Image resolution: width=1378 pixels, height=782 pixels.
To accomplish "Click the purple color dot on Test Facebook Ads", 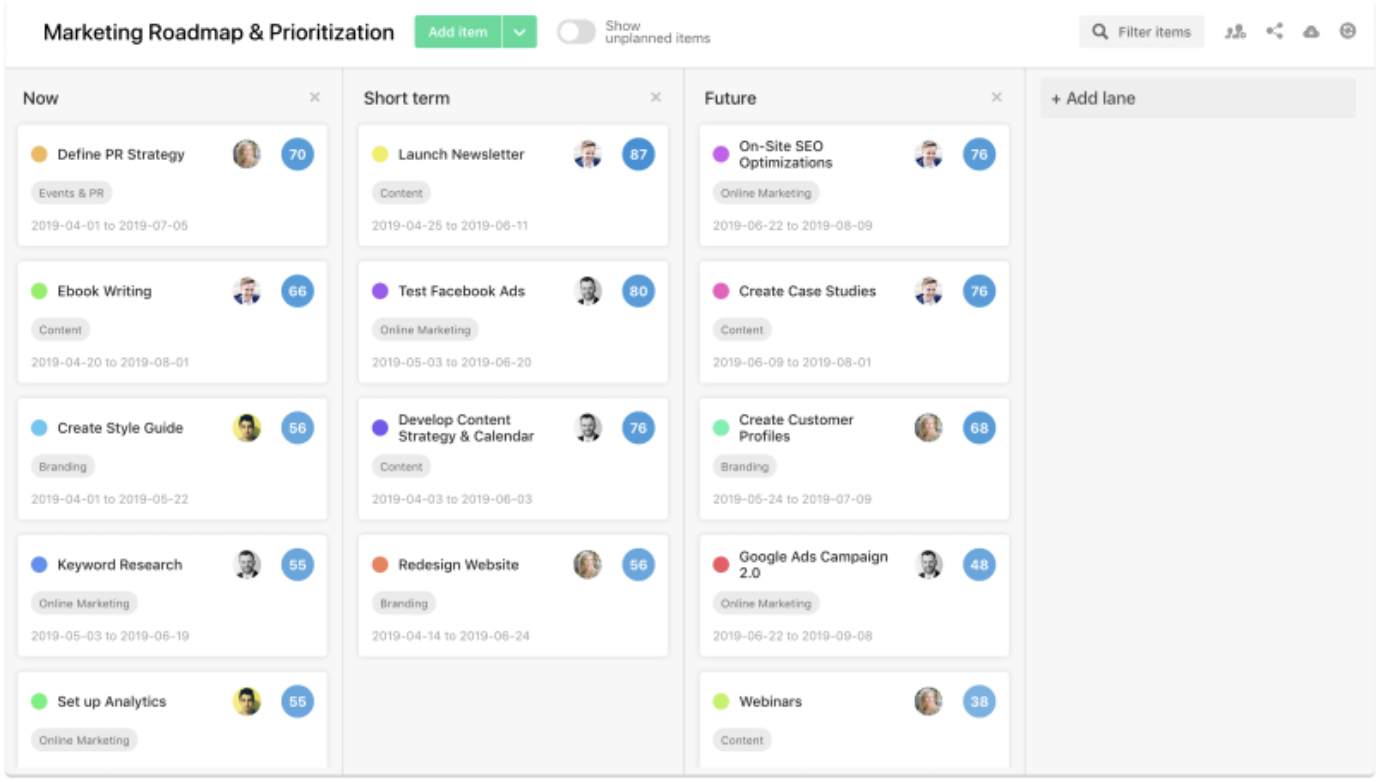I will pos(380,291).
